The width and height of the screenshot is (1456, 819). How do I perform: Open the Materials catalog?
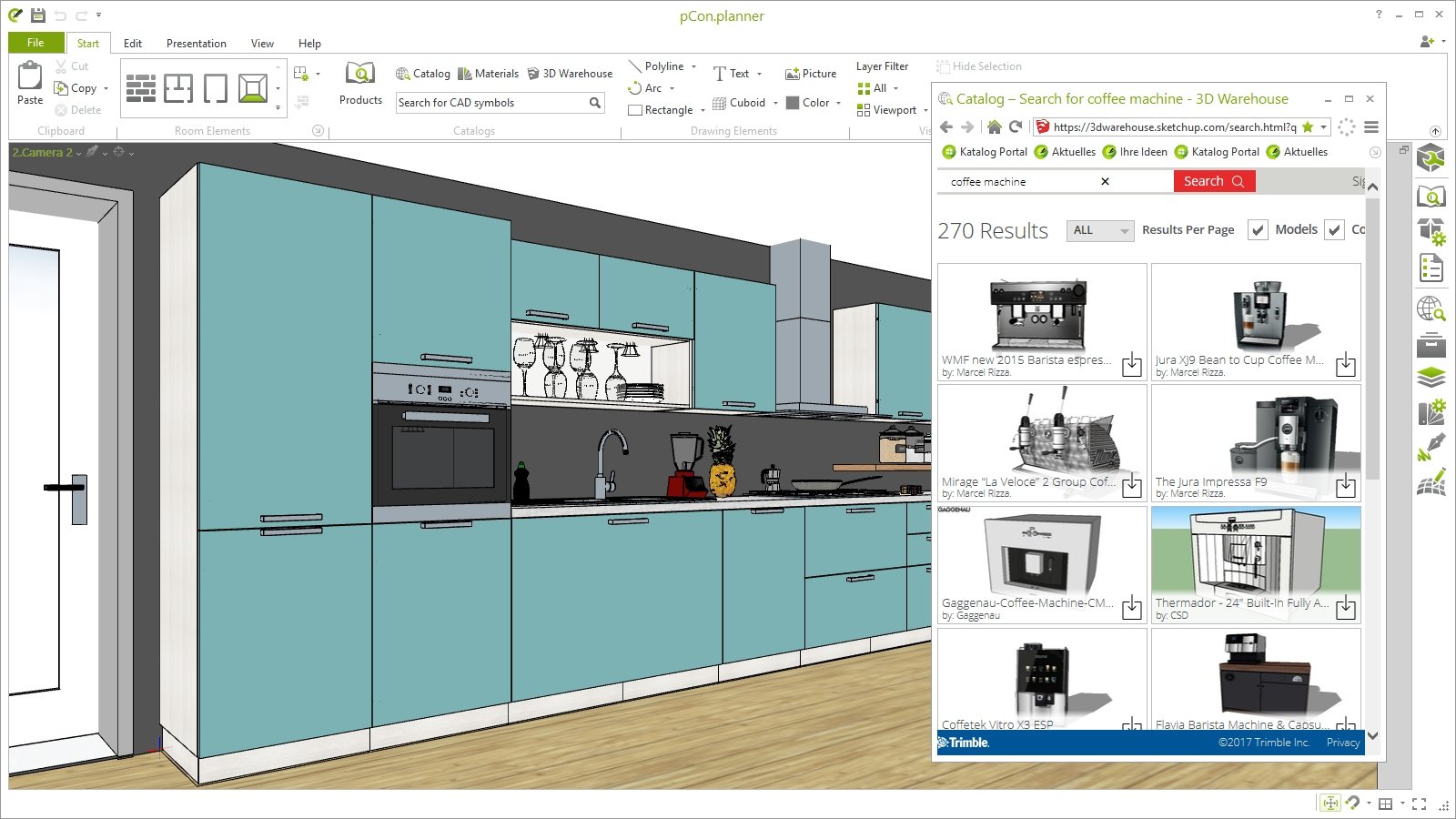pos(488,74)
